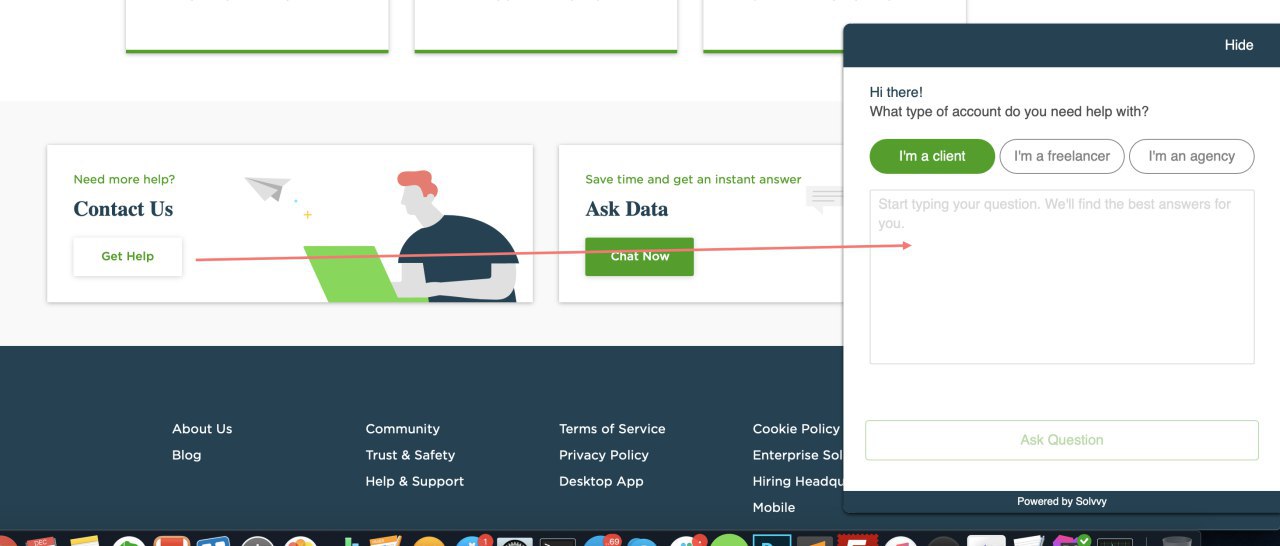Open the About Us footer link
Image resolution: width=1280 pixels, height=546 pixels.
[x=202, y=429]
